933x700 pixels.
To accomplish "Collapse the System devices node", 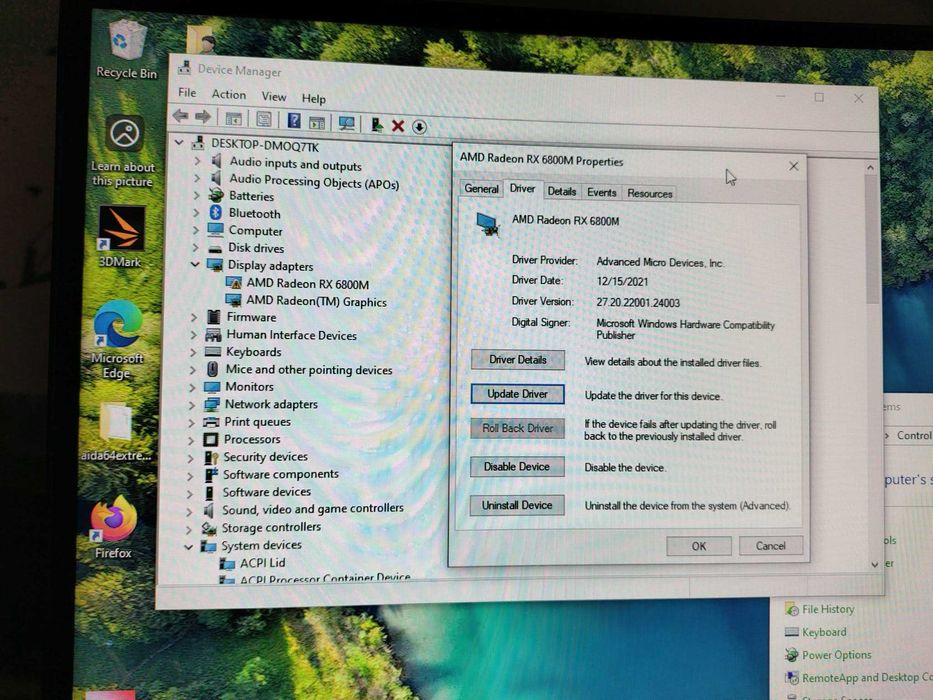I will [189, 546].
